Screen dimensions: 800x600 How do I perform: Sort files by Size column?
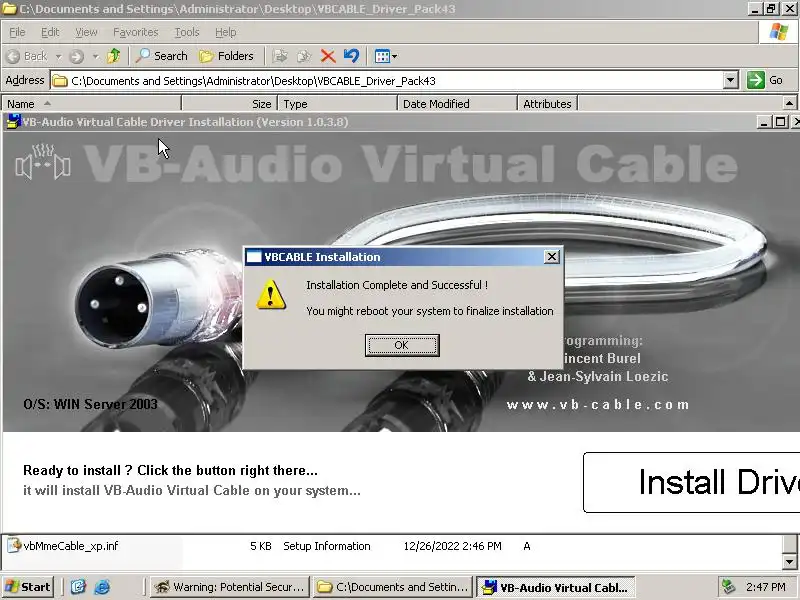229,104
